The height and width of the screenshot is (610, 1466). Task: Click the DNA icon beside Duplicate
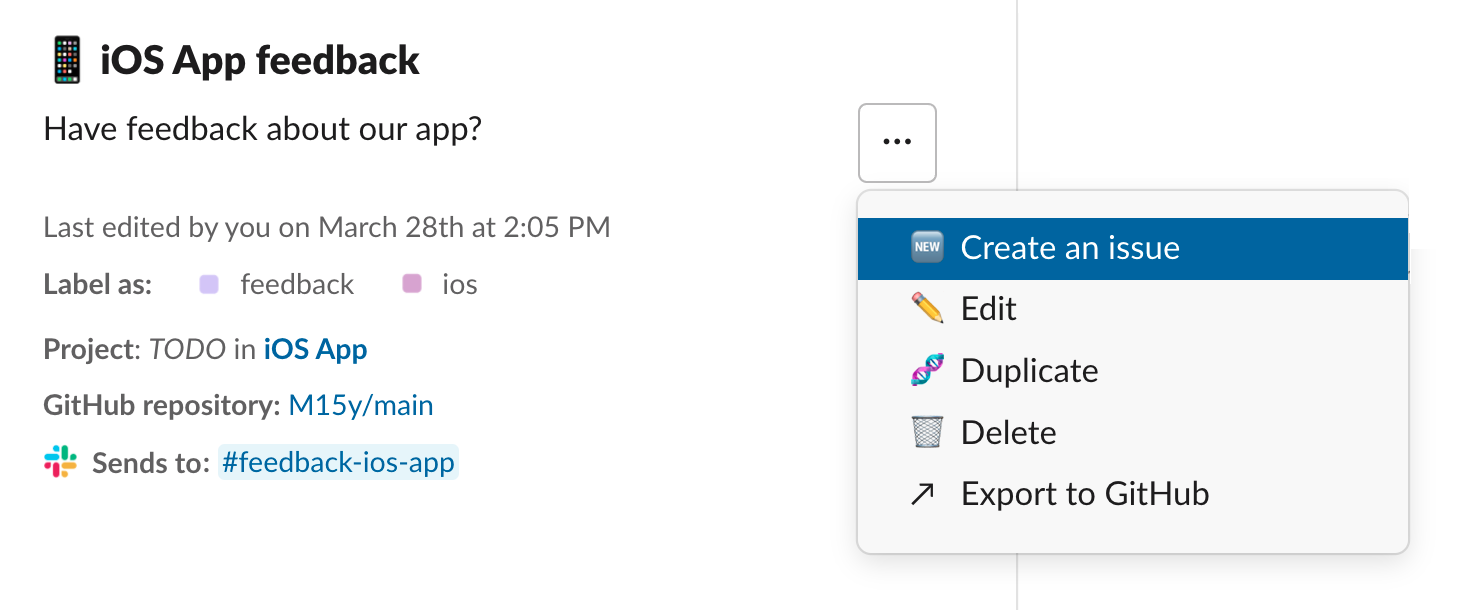(x=927, y=371)
